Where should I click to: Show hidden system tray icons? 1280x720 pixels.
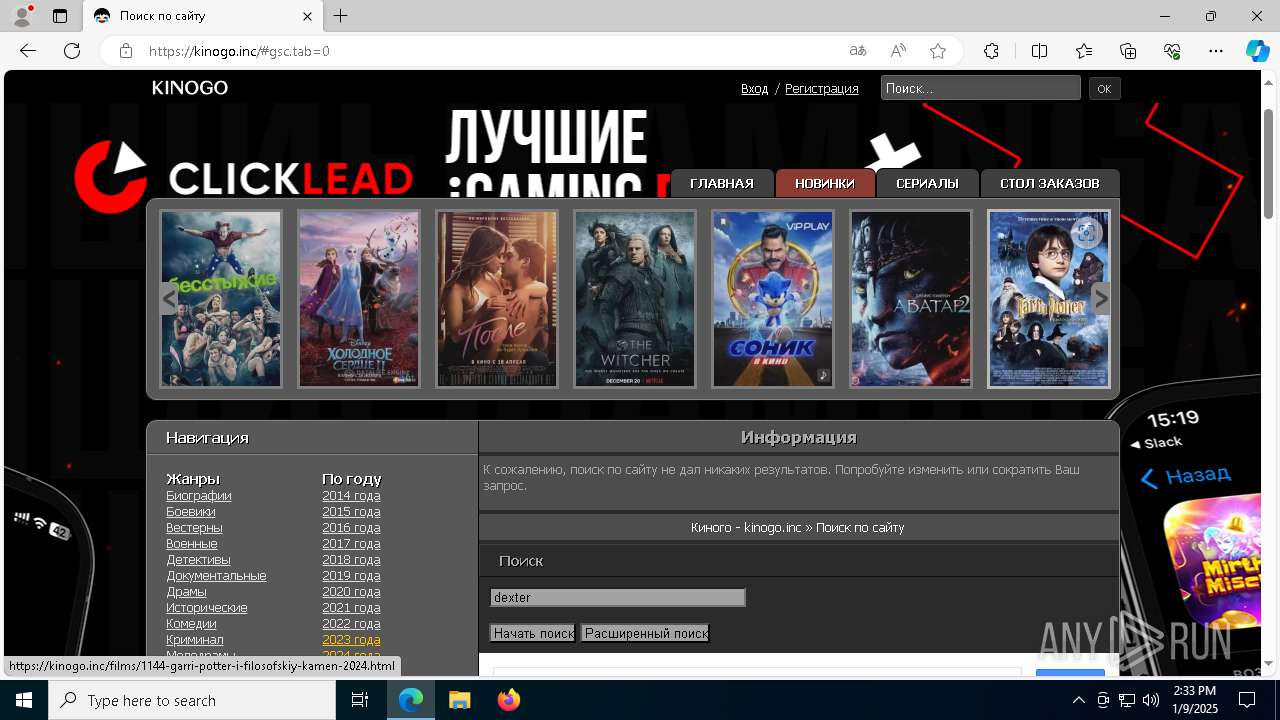1078,700
